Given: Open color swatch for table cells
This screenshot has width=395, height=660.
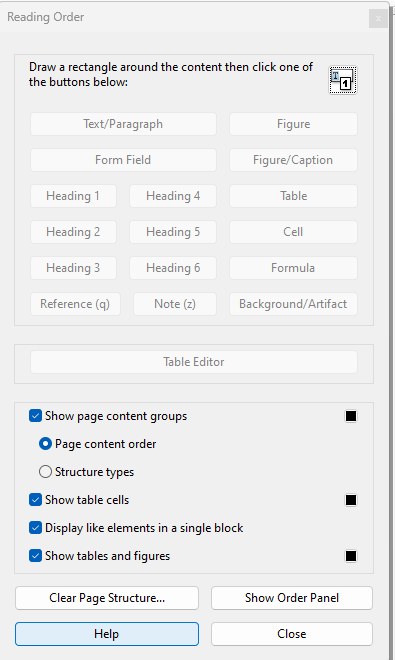Looking at the screenshot, I should tap(351, 500).
